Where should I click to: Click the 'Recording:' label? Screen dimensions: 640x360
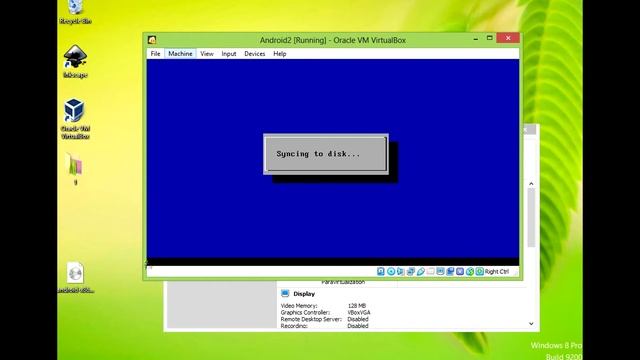click(x=294, y=326)
